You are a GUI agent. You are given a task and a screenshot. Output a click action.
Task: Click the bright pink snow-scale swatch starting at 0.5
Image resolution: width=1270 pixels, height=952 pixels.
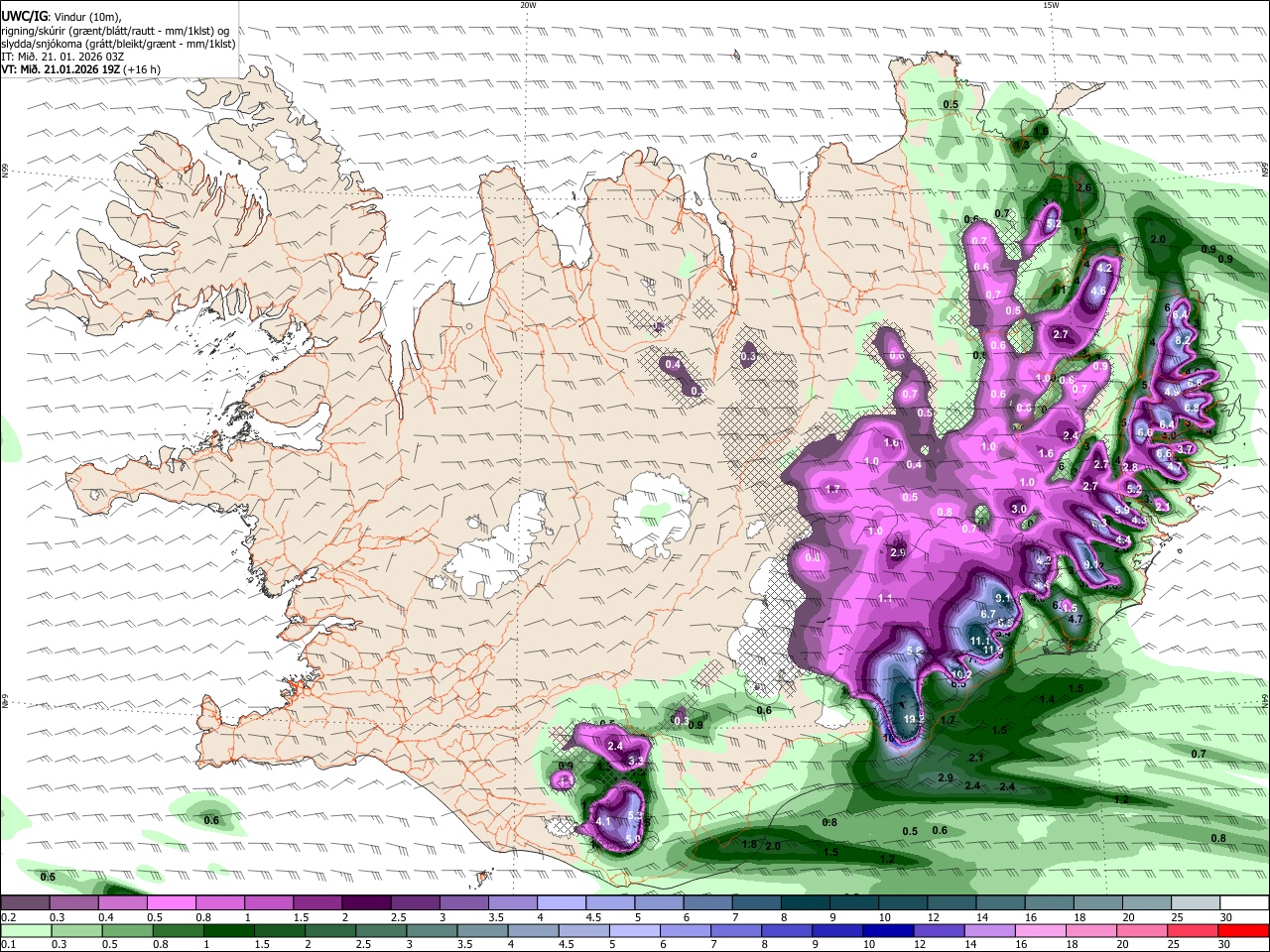point(171,902)
